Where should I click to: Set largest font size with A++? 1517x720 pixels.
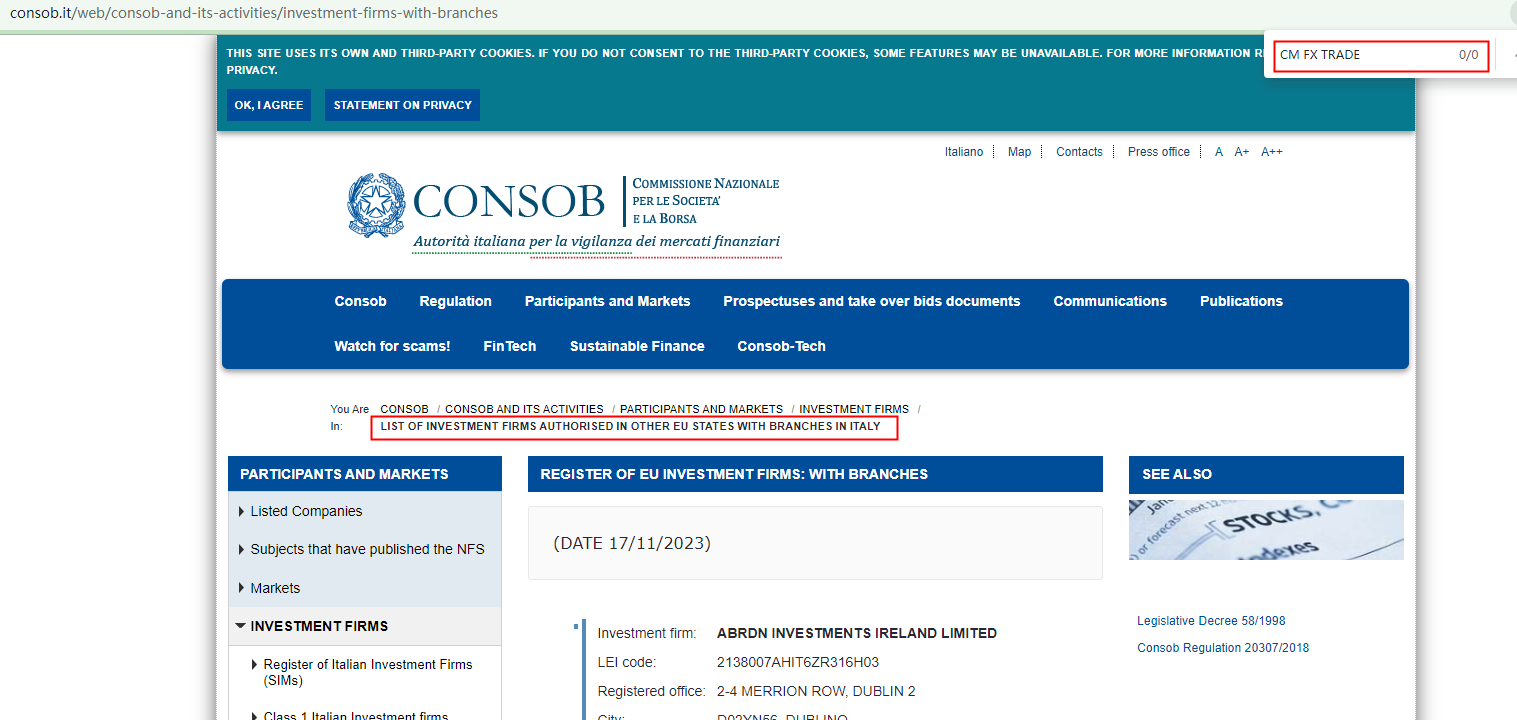pyautogui.click(x=1272, y=152)
